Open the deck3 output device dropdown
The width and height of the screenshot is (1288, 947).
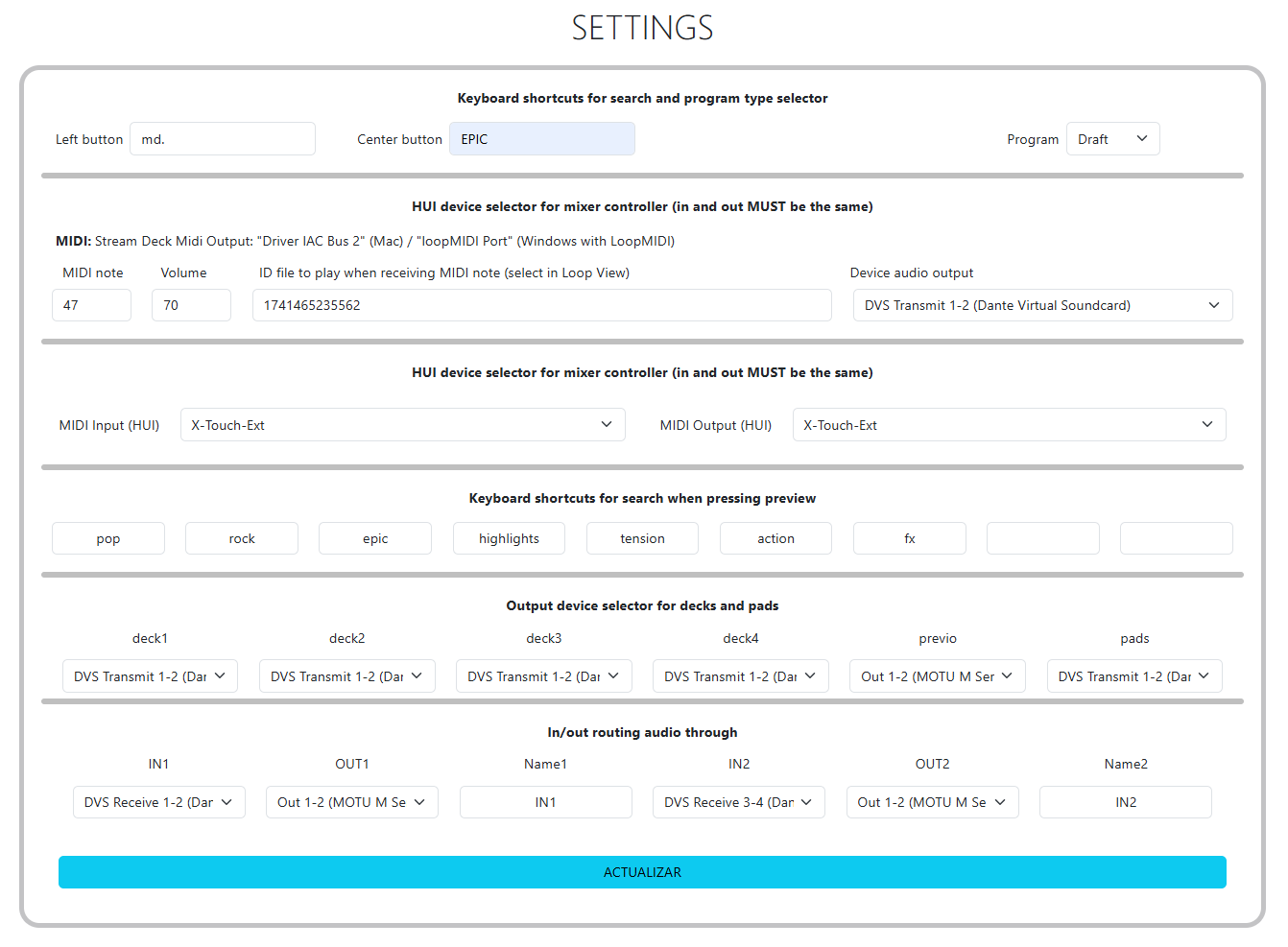tap(544, 676)
